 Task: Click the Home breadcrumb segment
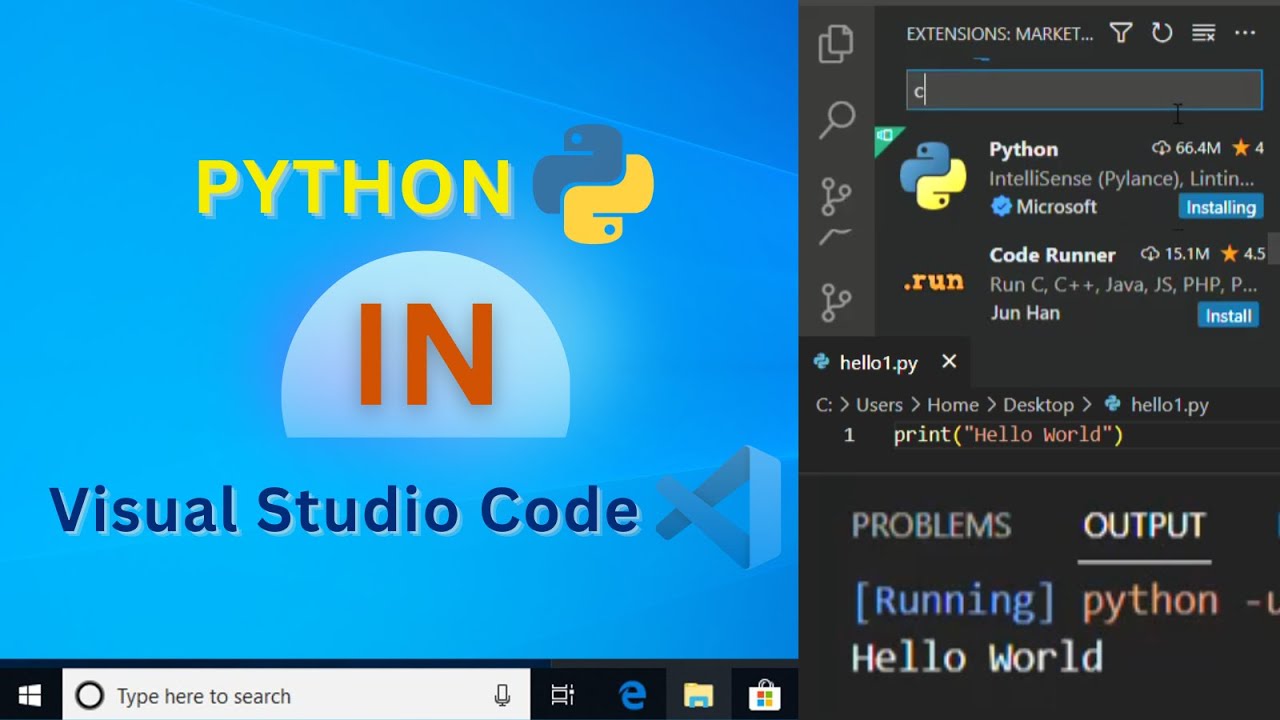pos(952,405)
